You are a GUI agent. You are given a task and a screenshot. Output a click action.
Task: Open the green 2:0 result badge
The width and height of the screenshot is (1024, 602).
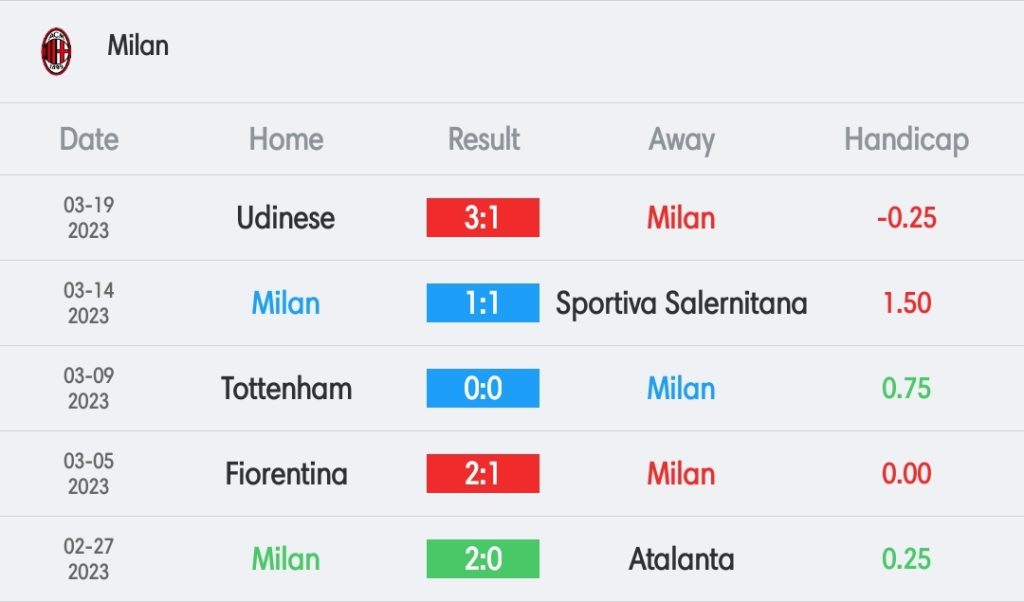pyautogui.click(x=483, y=559)
